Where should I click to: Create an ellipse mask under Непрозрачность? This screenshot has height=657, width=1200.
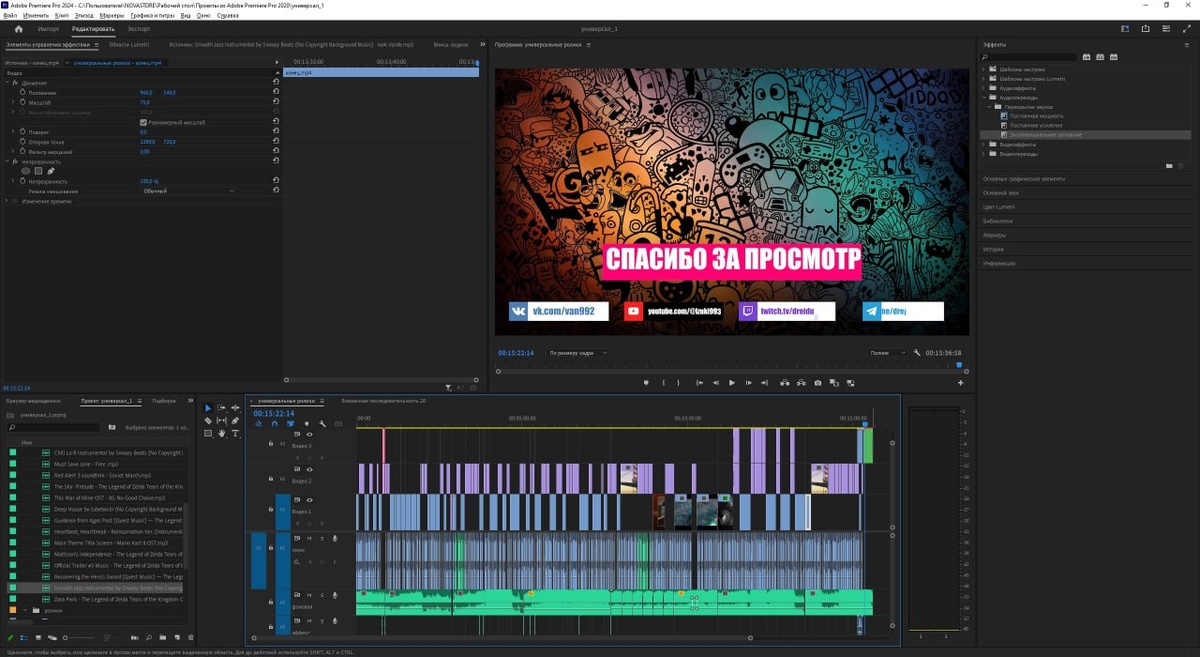click(26, 171)
